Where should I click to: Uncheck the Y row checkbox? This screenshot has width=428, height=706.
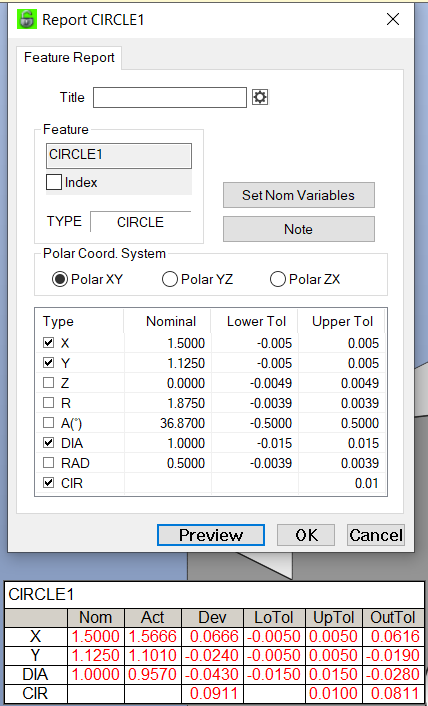[x=48, y=362]
